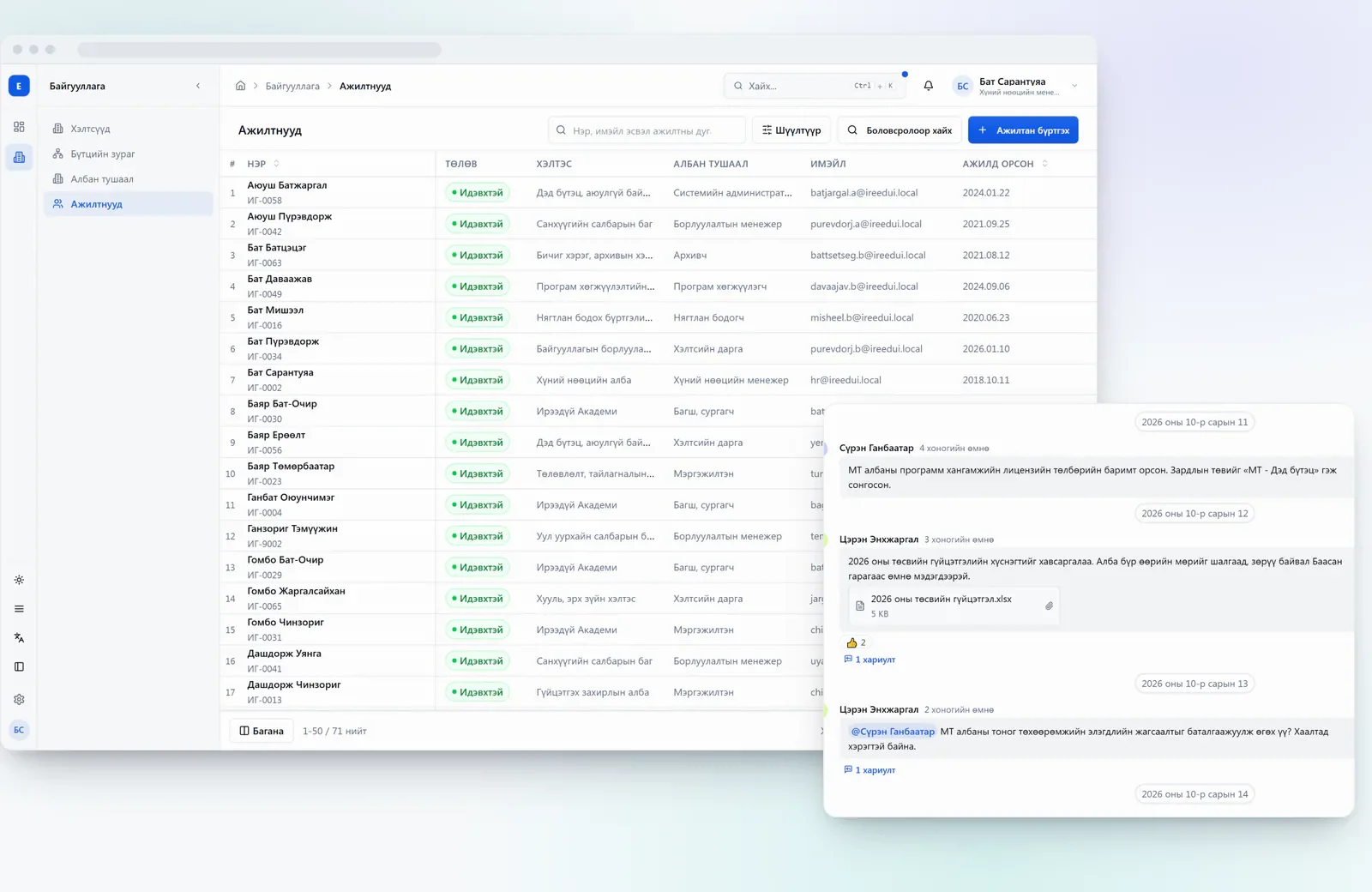This screenshot has width=1372, height=892.
Task: Go to home via breadcrumb house icon
Action: [x=240, y=86]
